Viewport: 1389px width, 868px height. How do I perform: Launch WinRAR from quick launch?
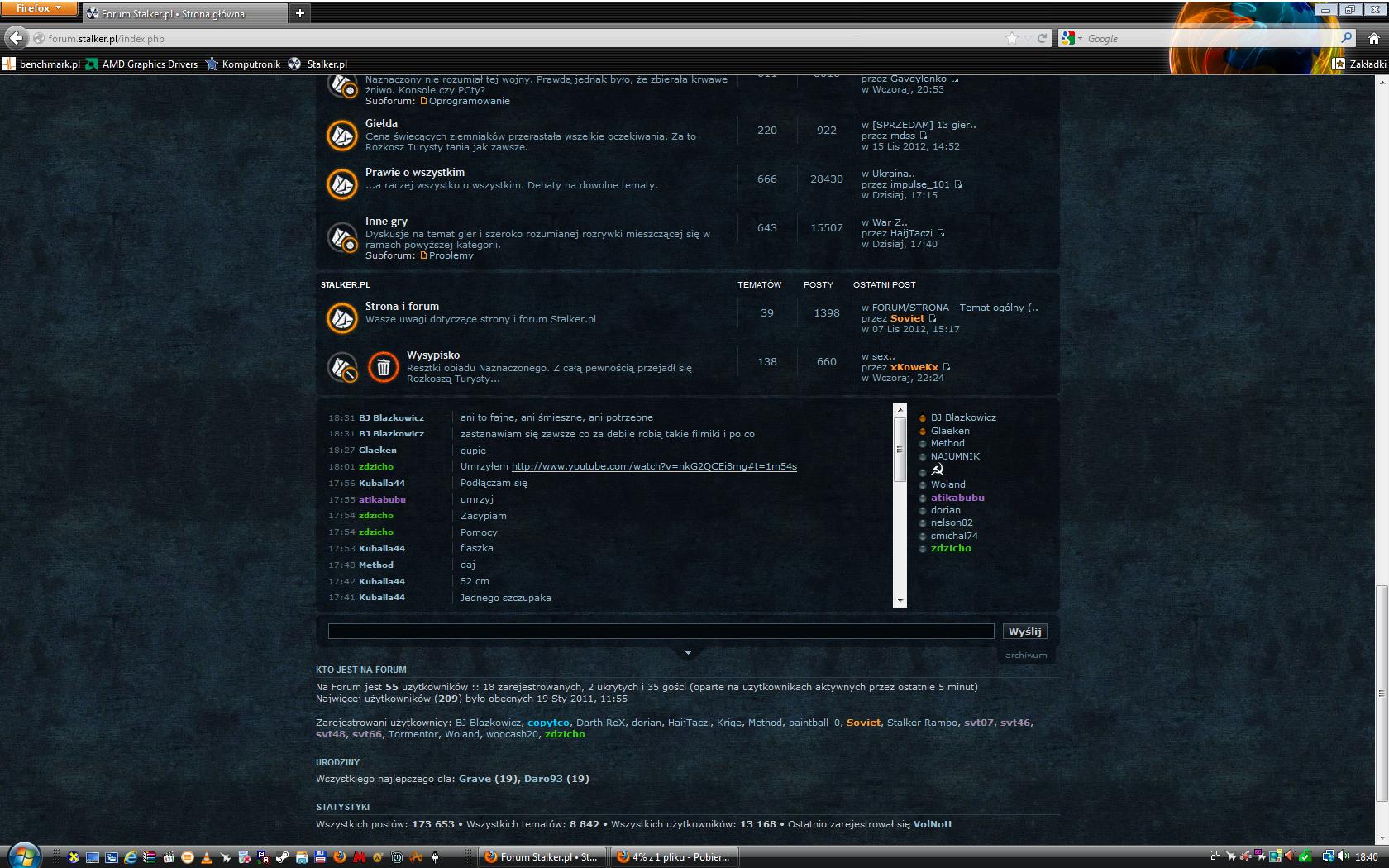149,857
